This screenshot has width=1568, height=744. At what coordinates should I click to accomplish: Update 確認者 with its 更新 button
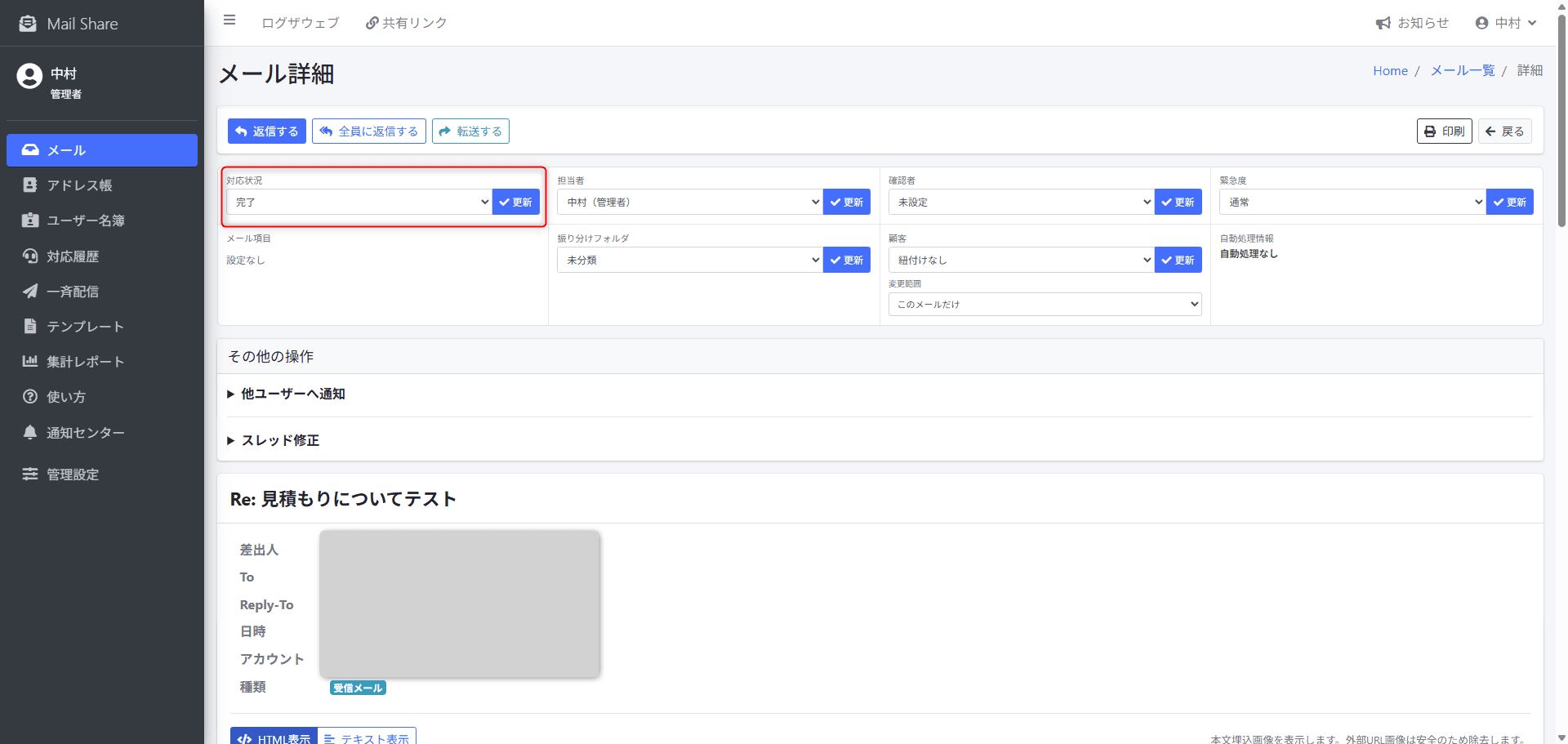(1178, 202)
